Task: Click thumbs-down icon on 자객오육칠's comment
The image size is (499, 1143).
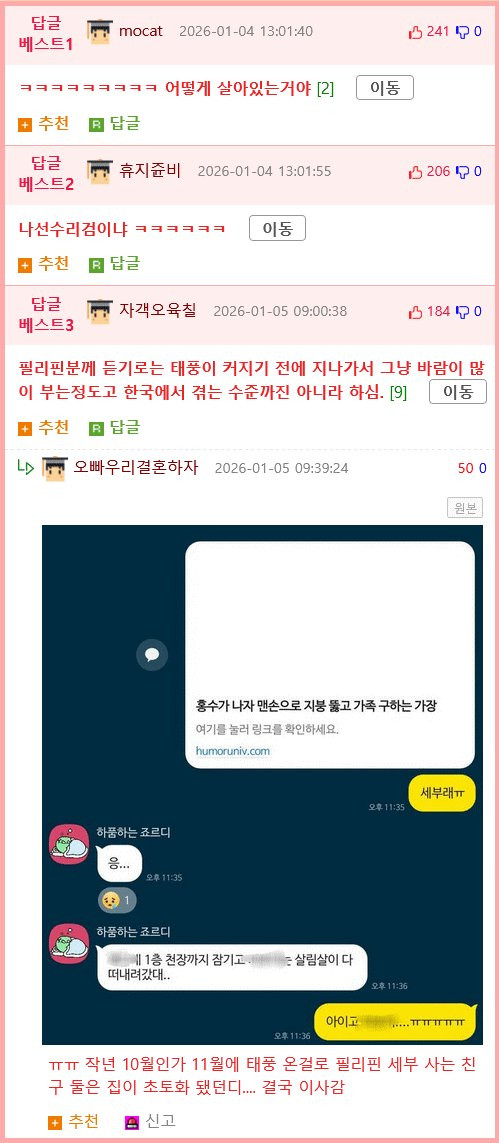Action: 463,312
